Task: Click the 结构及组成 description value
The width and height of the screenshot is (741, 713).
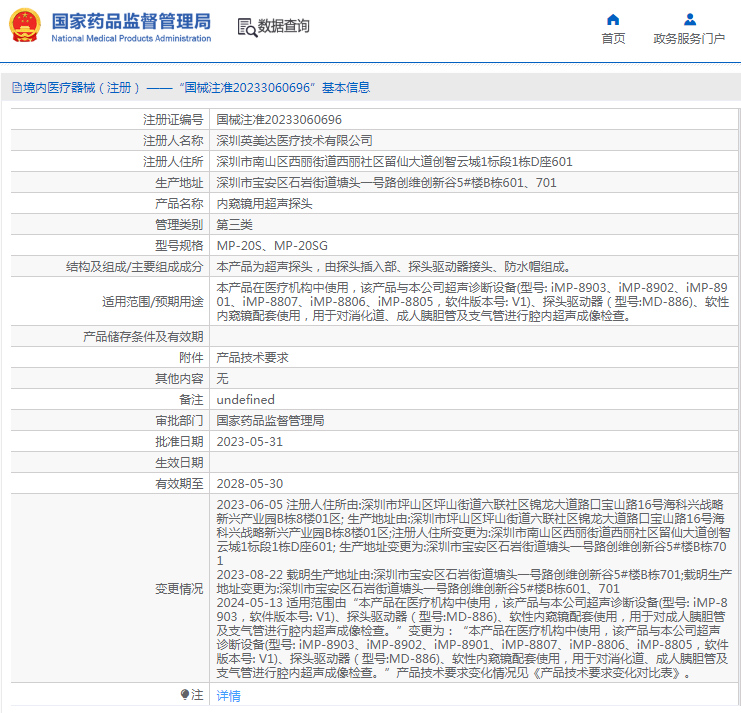Action: click(394, 267)
